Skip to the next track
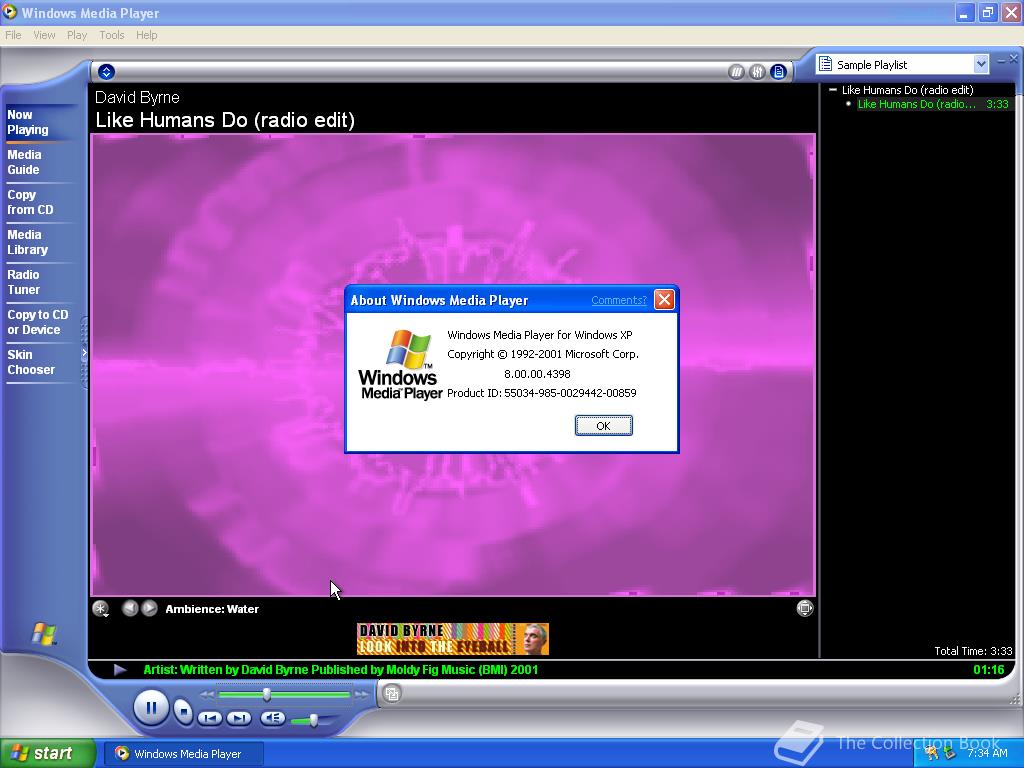1024x768 pixels. pyautogui.click(x=238, y=718)
